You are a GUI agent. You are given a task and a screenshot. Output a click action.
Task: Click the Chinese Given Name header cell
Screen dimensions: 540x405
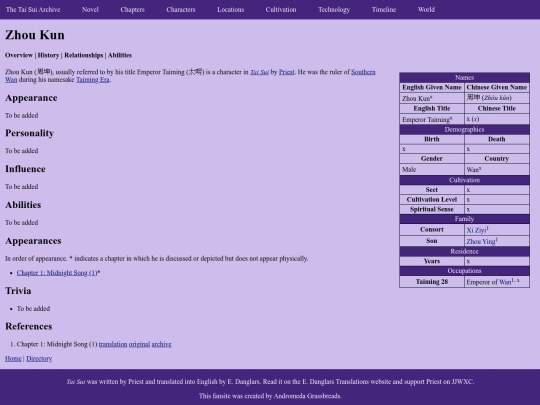497,87
